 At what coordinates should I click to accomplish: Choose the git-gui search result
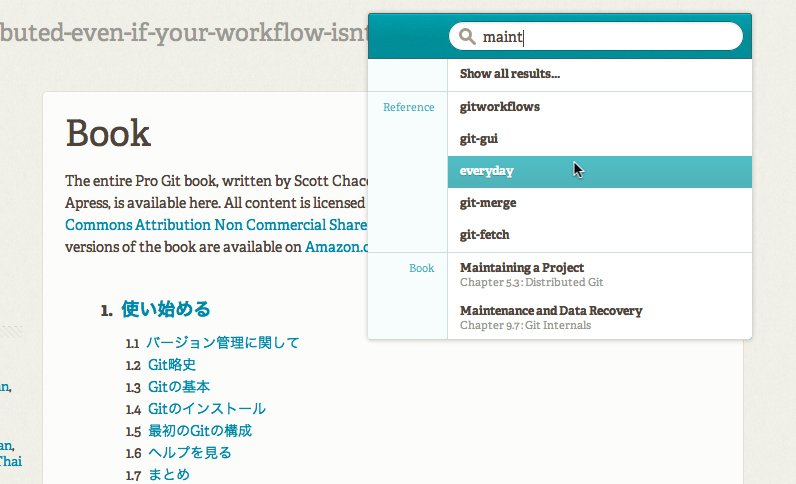pos(479,139)
